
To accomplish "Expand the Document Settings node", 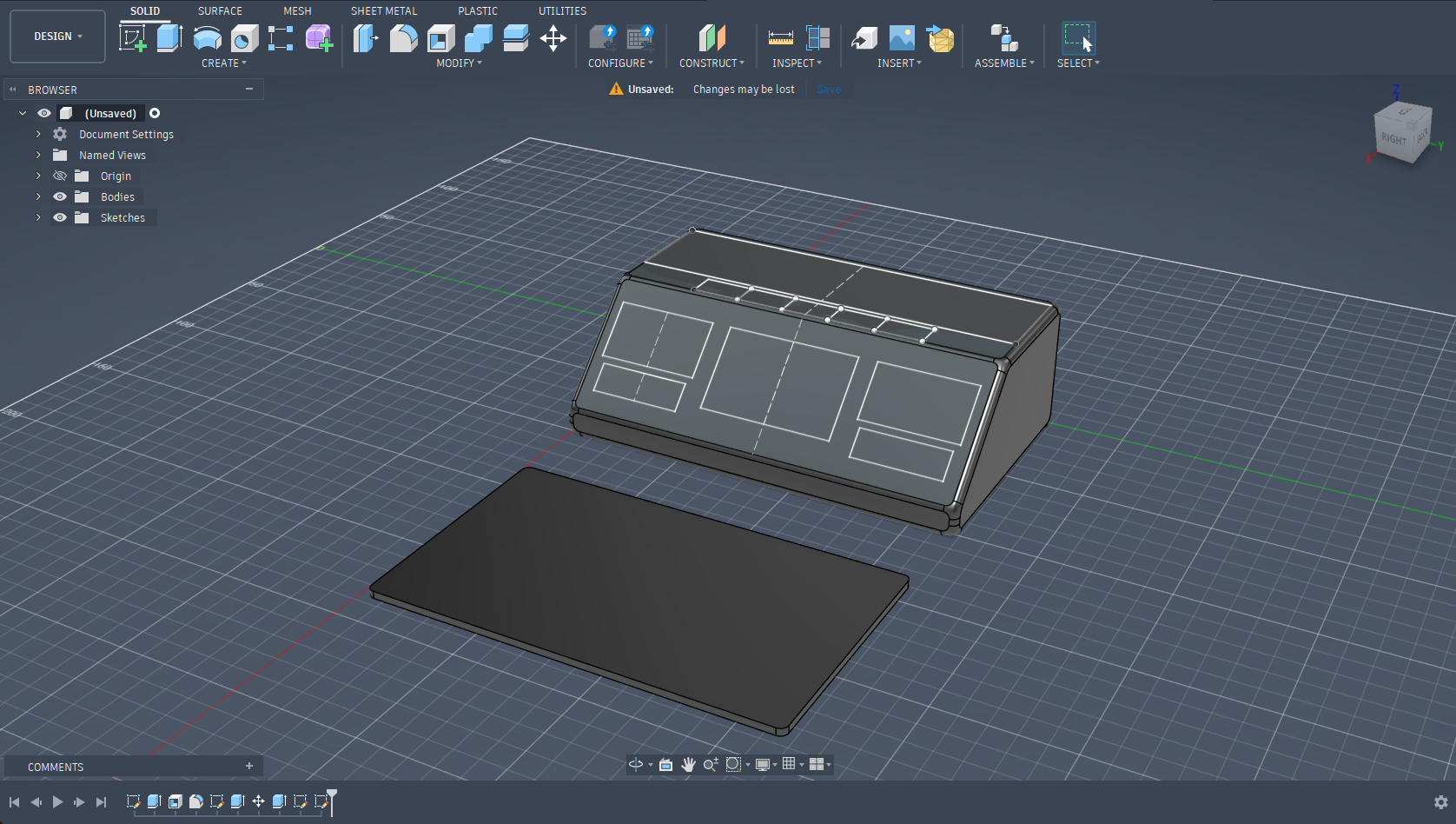I will pyautogui.click(x=38, y=134).
